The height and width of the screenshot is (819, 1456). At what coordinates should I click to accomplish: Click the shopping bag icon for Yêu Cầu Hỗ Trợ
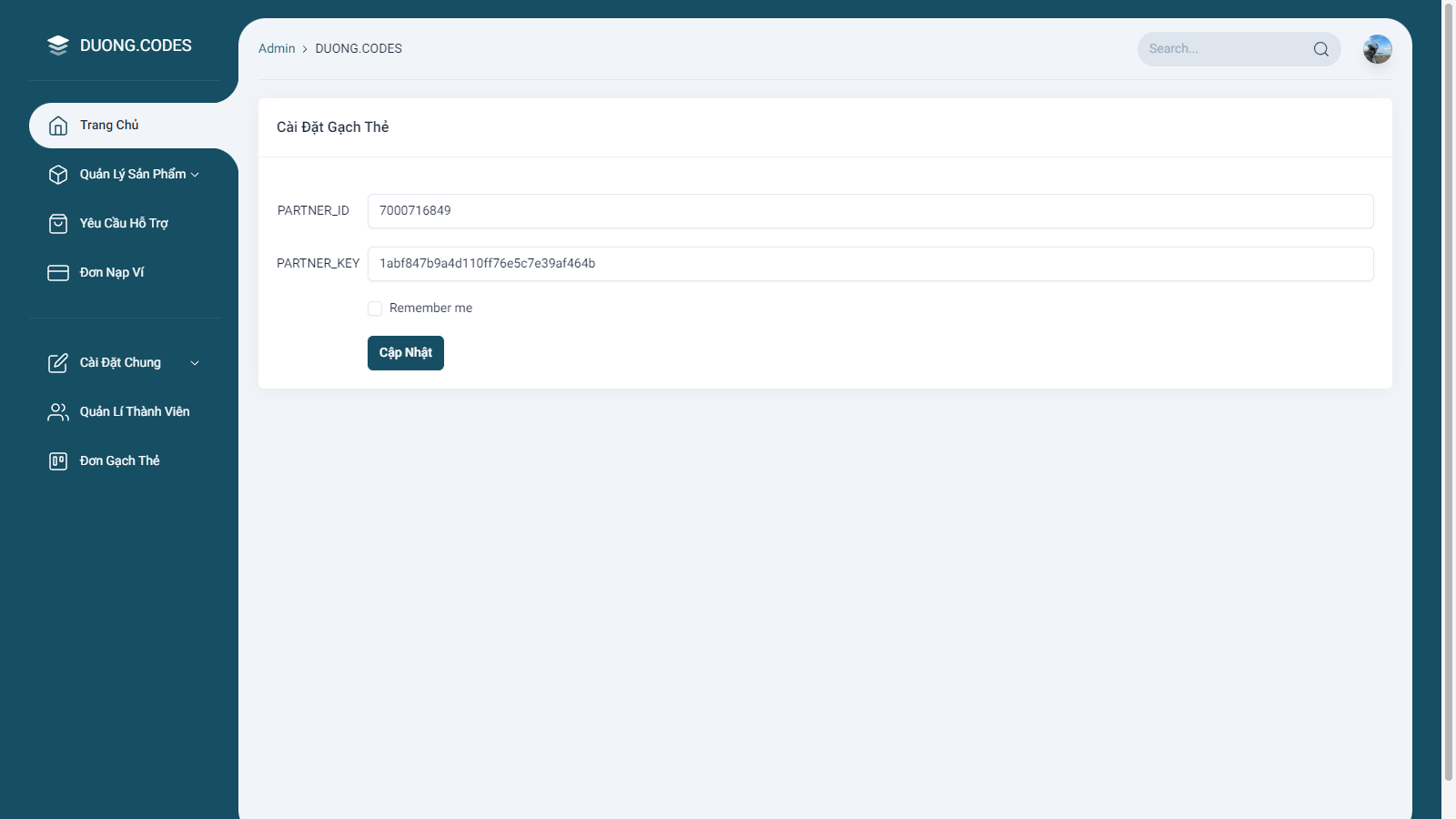[x=58, y=224]
